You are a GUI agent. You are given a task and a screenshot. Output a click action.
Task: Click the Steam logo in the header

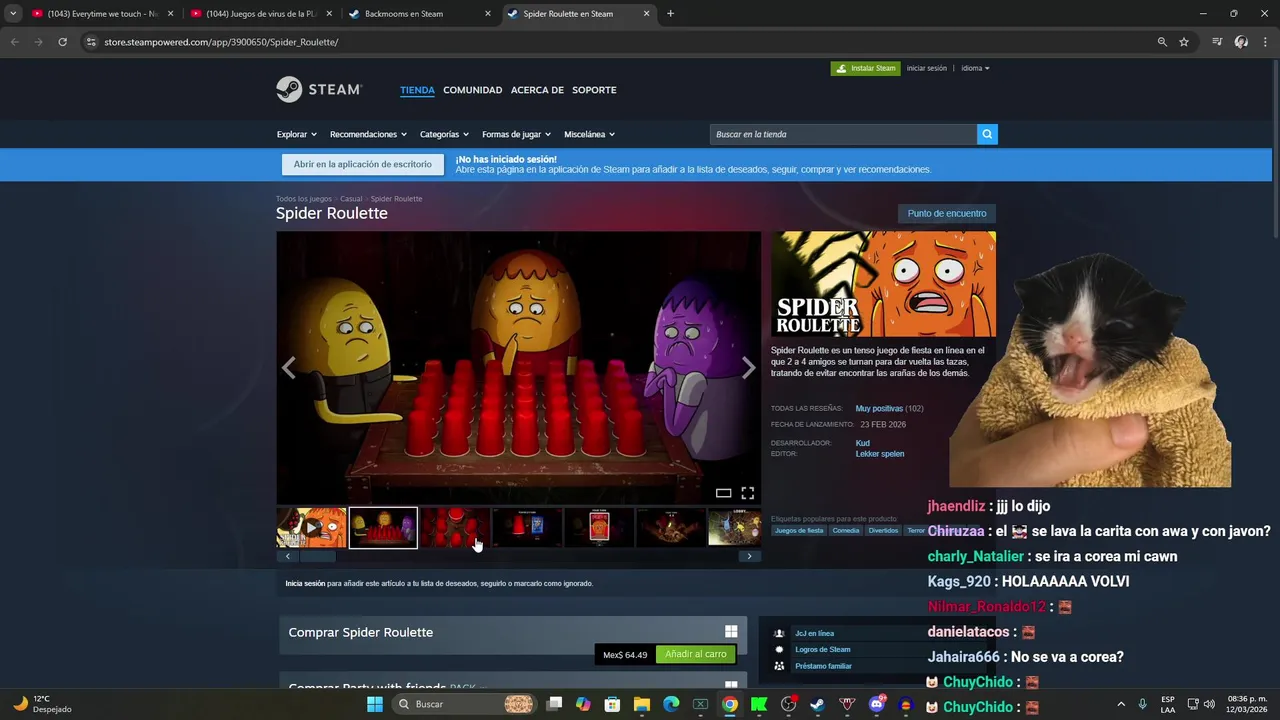click(x=319, y=90)
